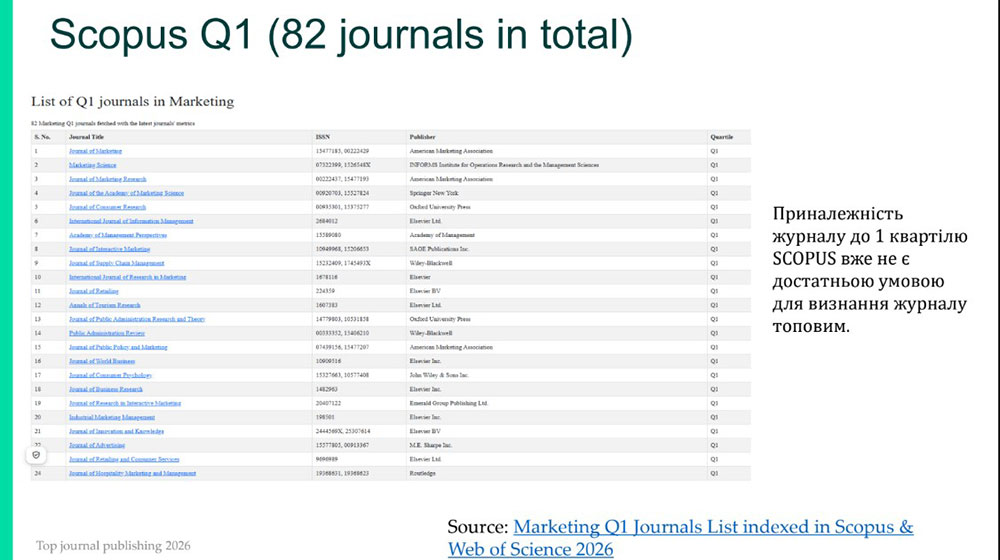This screenshot has height=560, width=1000.
Task: Click the Annals of Tourism Research link
Action: pyautogui.click(x=104, y=304)
